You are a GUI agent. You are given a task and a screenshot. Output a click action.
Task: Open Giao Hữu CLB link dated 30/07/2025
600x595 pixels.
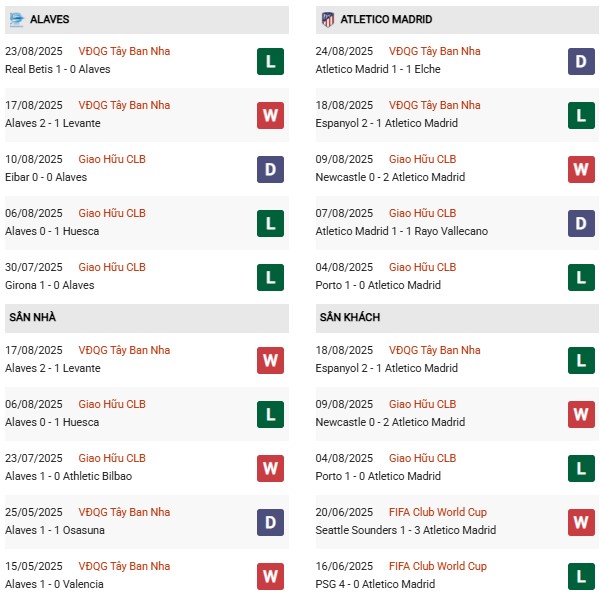pyautogui.click(x=112, y=267)
